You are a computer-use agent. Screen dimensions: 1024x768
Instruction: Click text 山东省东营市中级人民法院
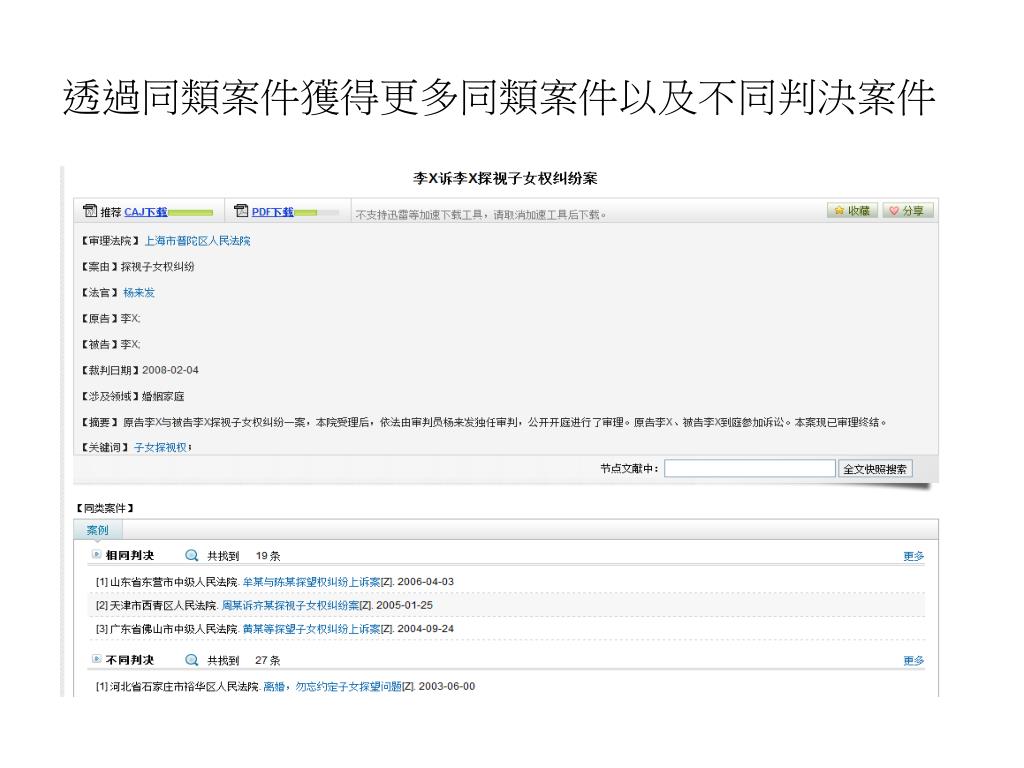coord(173,582)
